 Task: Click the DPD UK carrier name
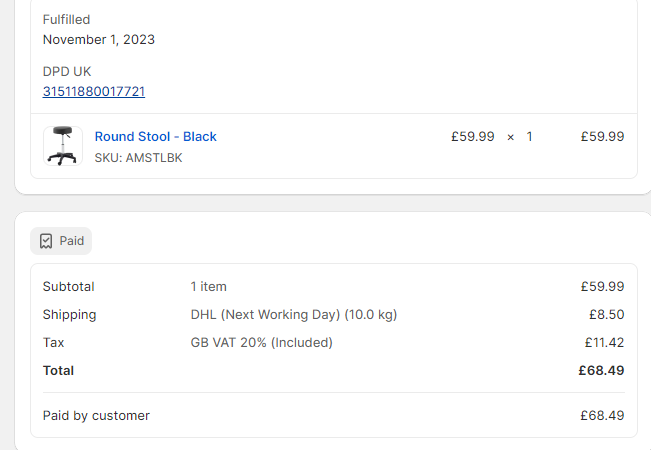[x=67, y=72]
